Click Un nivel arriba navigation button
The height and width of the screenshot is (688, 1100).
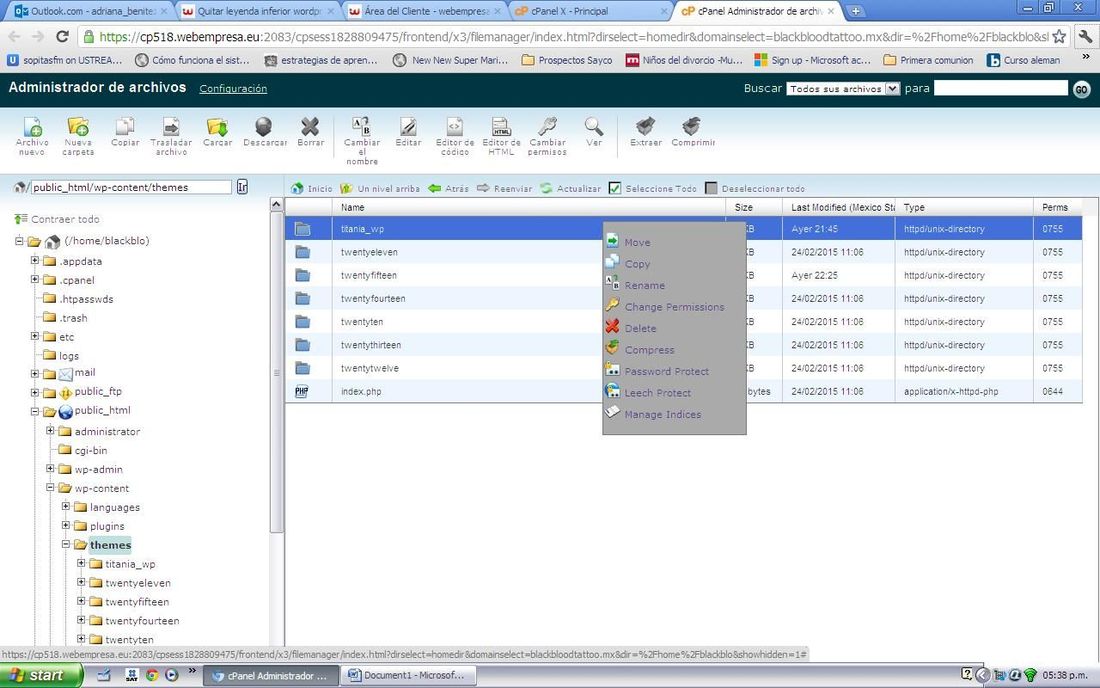380,189
